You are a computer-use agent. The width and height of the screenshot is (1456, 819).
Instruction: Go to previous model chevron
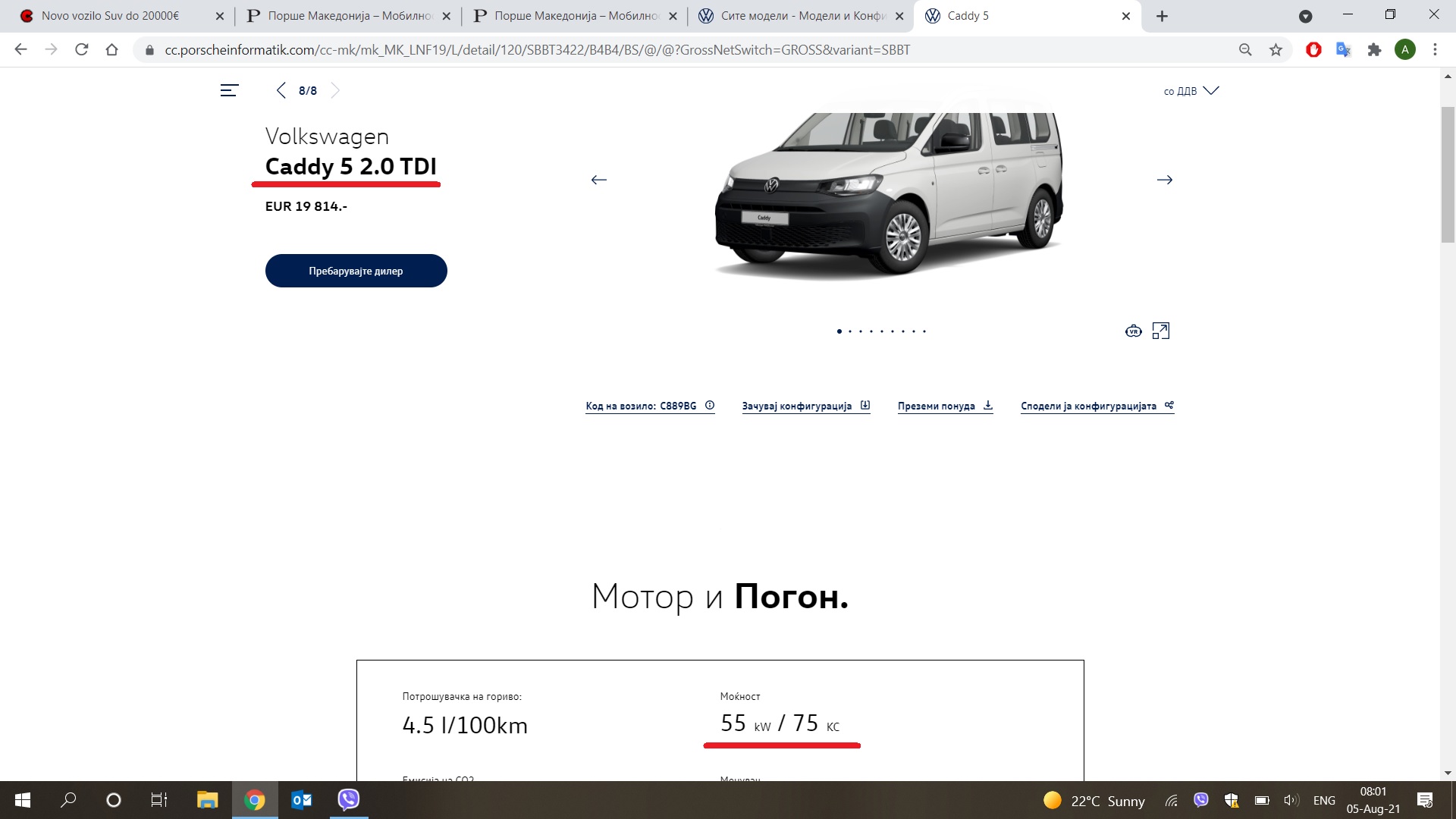[x=281, y=90]
